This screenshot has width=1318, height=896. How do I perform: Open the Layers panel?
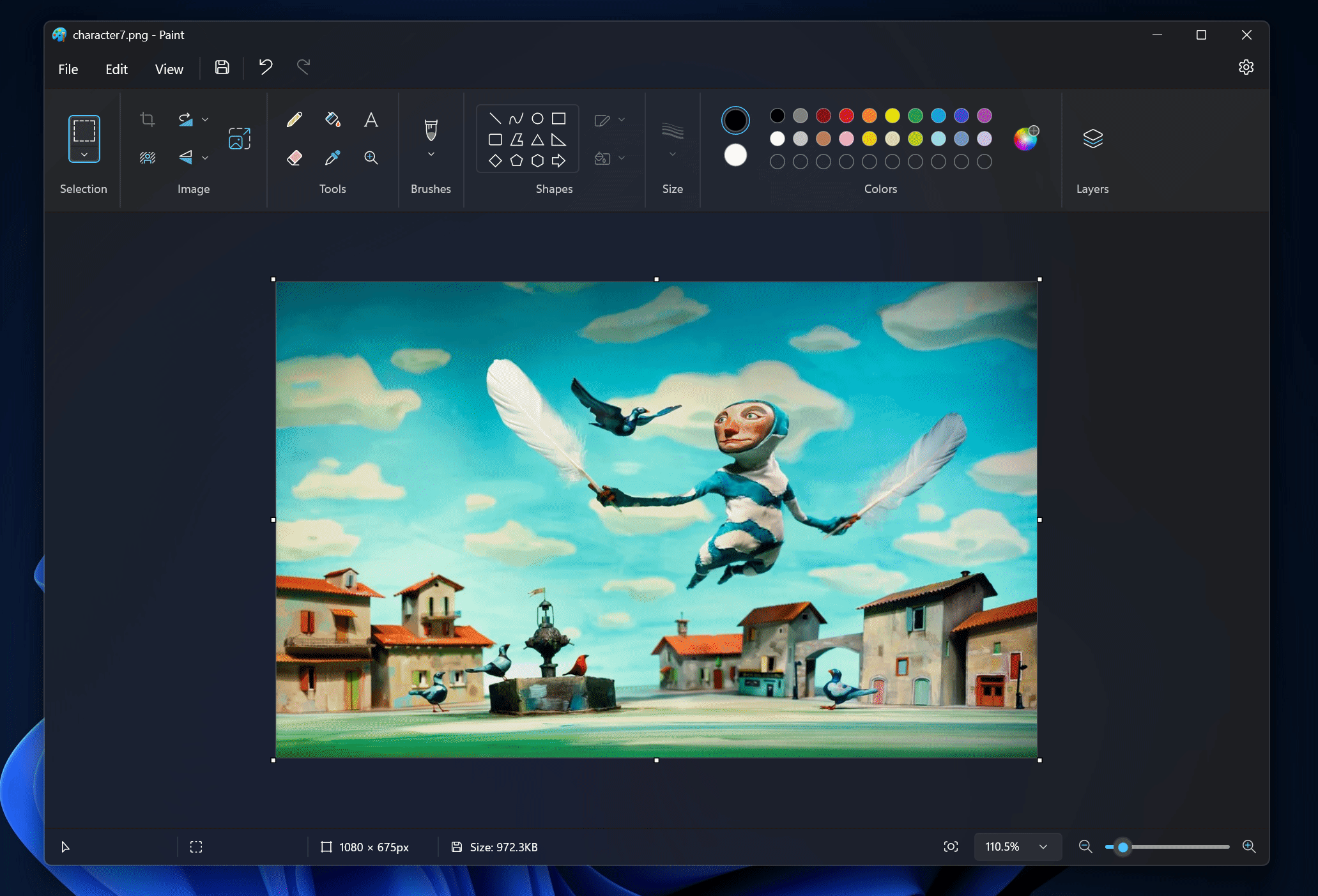pos(1093,137)
